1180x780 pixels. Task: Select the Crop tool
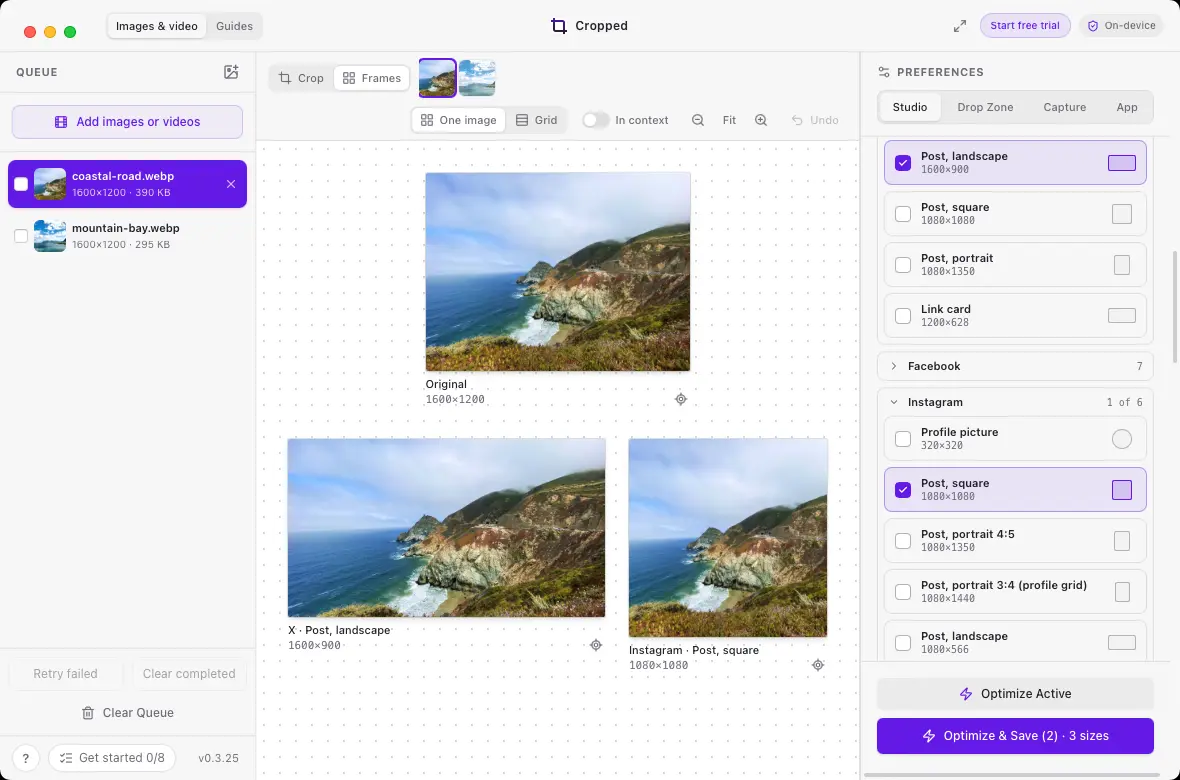click(301, 78)
